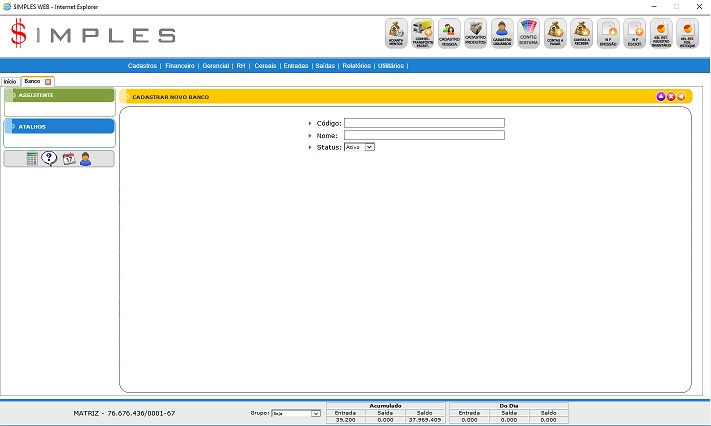Close the Banco tab
This screenshot has height=426, width=711.
coord(48,81)
